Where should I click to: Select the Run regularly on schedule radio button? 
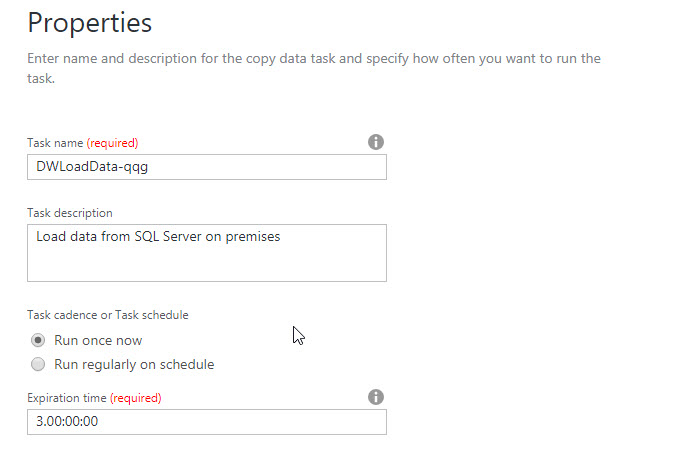coord(38,364)
